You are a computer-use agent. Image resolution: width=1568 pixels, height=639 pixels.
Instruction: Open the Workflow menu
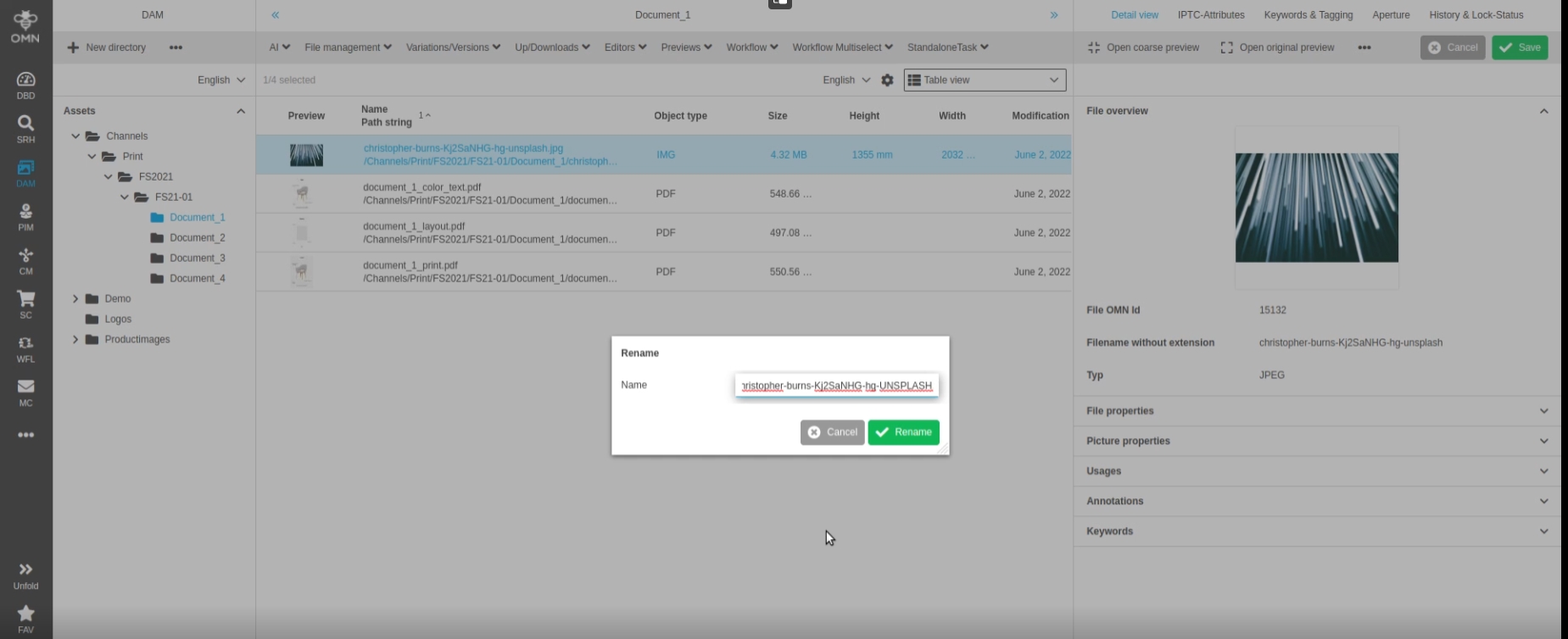point(752,47)
